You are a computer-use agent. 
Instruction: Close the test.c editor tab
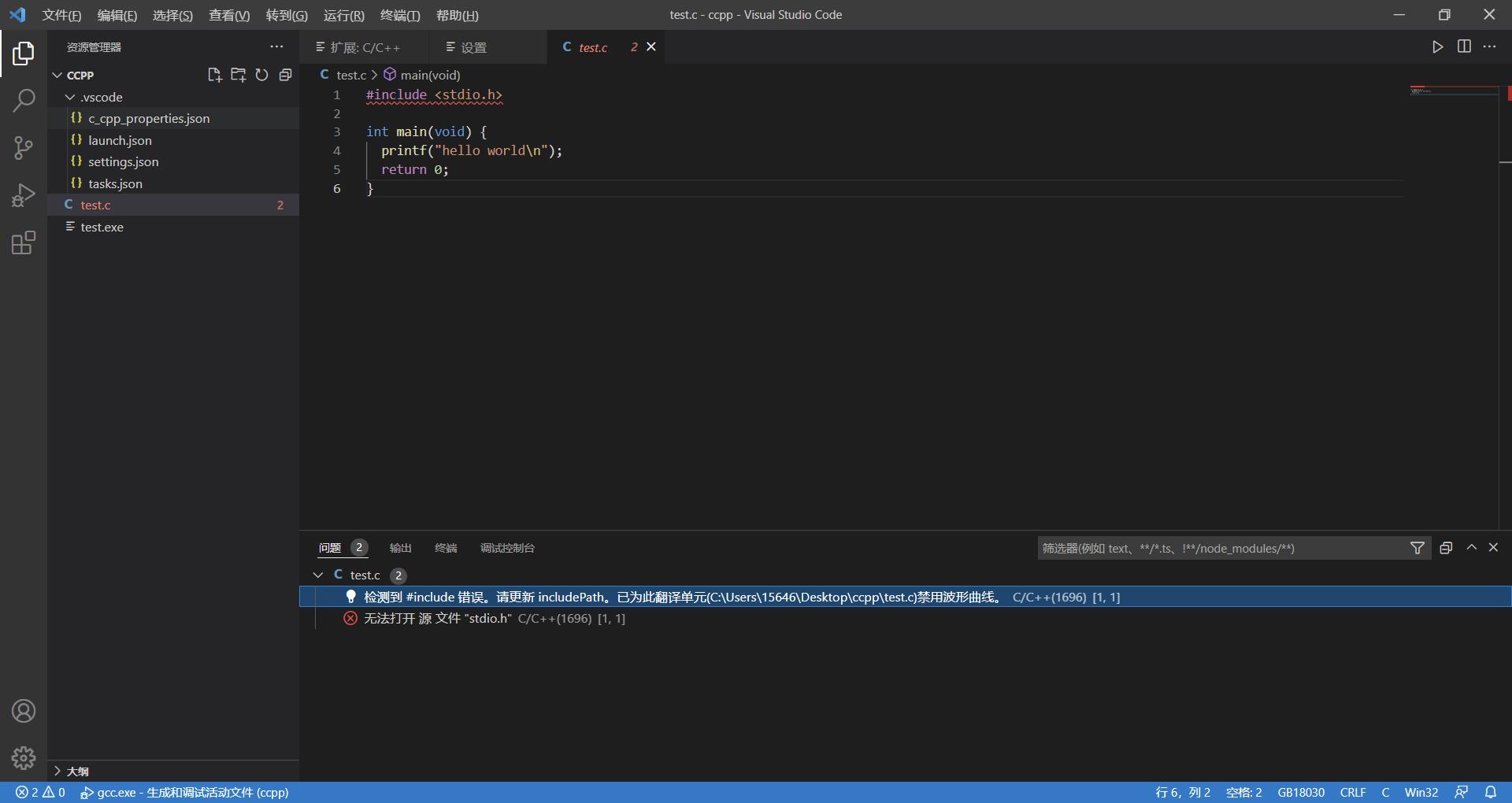coord(651,46)
